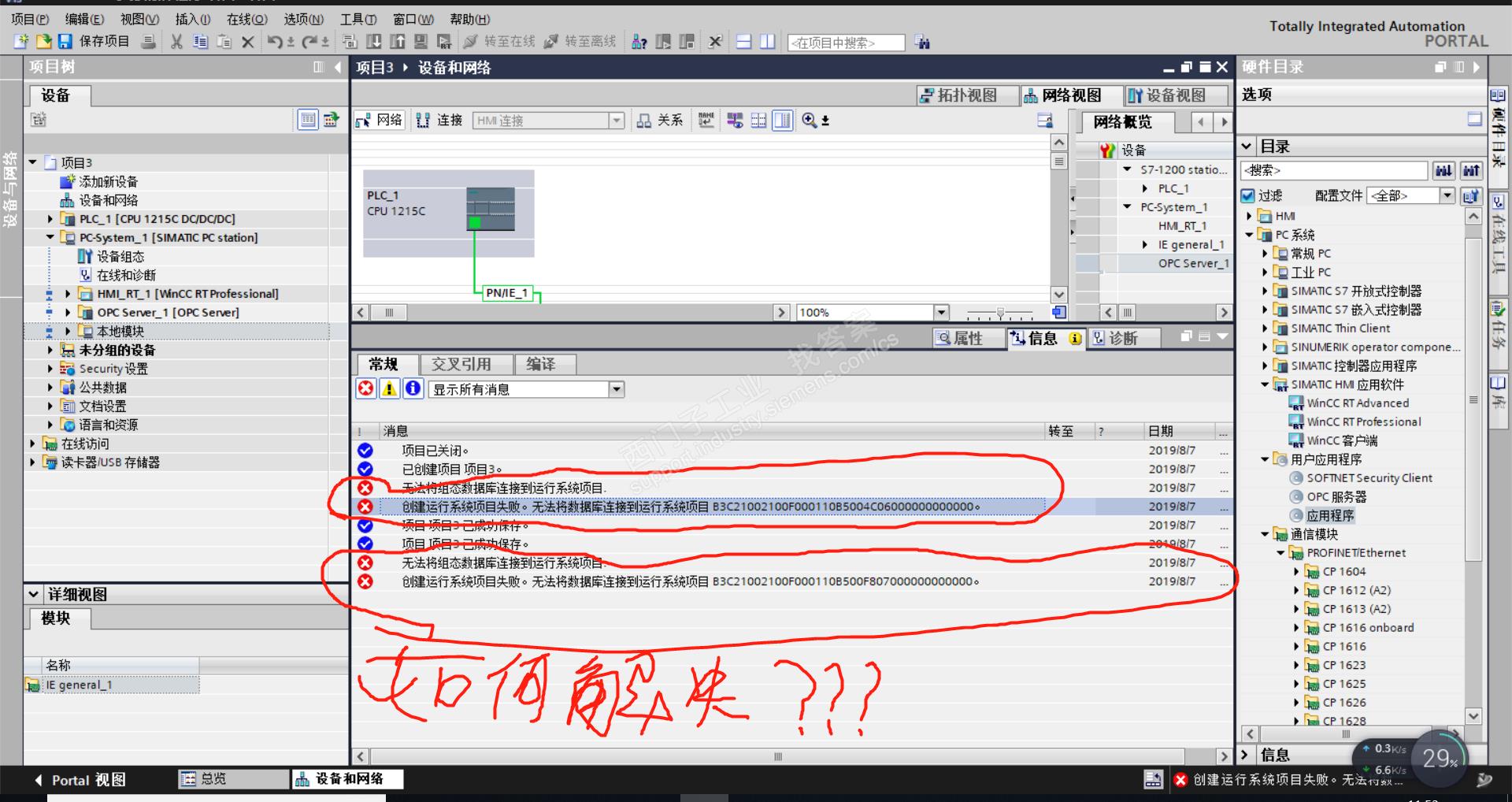Toggle the 连接 connections mode button
Screen dimensions: 1512x802
(x=439, y=120)
